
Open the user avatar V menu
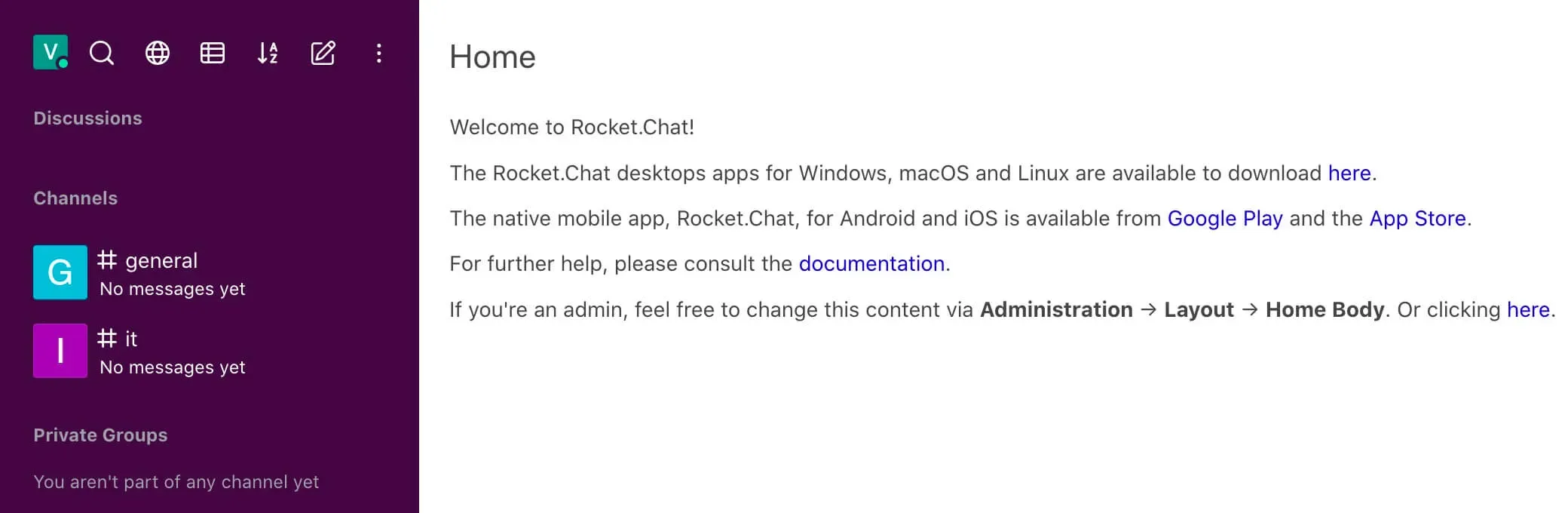(51, 52)
